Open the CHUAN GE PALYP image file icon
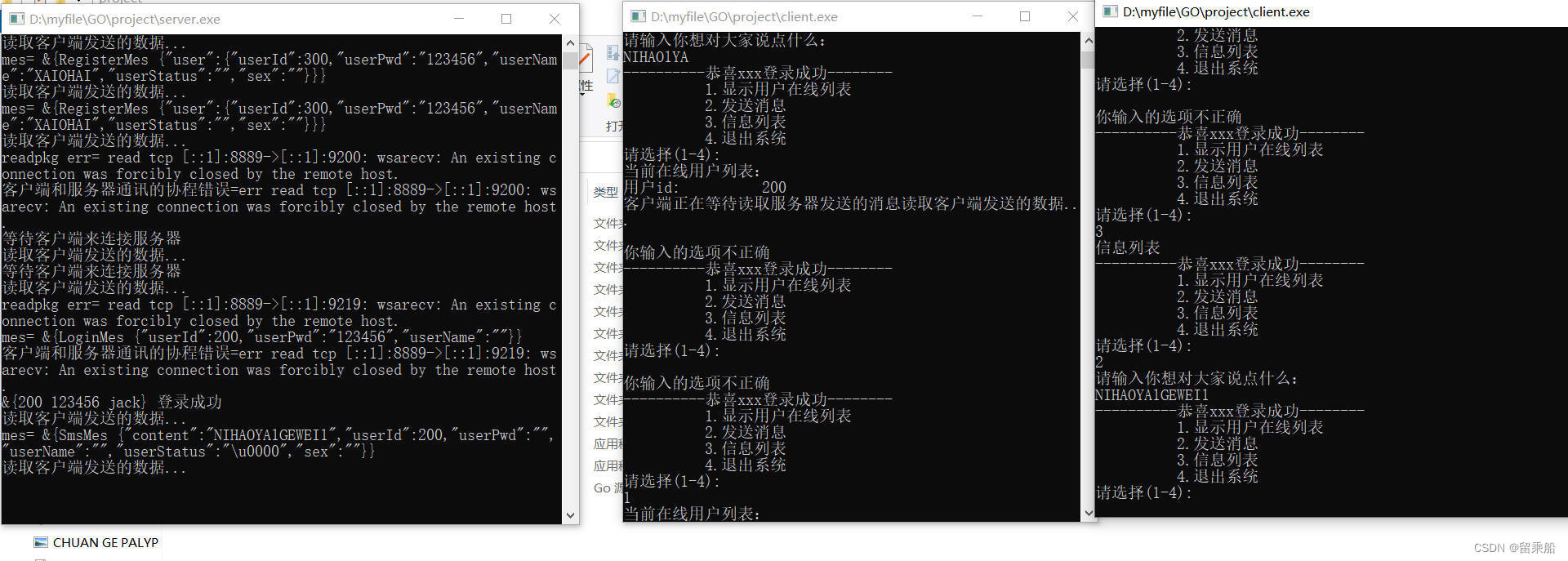The image size is (1568, 561). tap(41, 542)
